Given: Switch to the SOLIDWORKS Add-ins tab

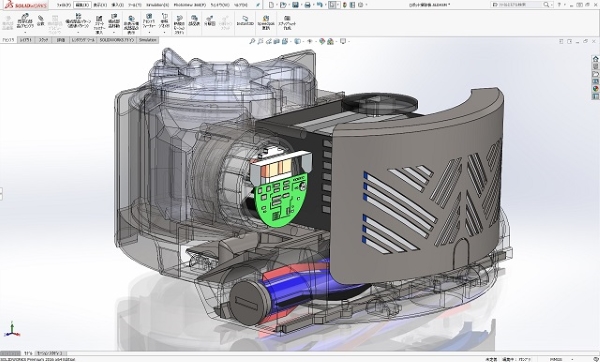Looking at the screenshot, I should tap(117, 40).
